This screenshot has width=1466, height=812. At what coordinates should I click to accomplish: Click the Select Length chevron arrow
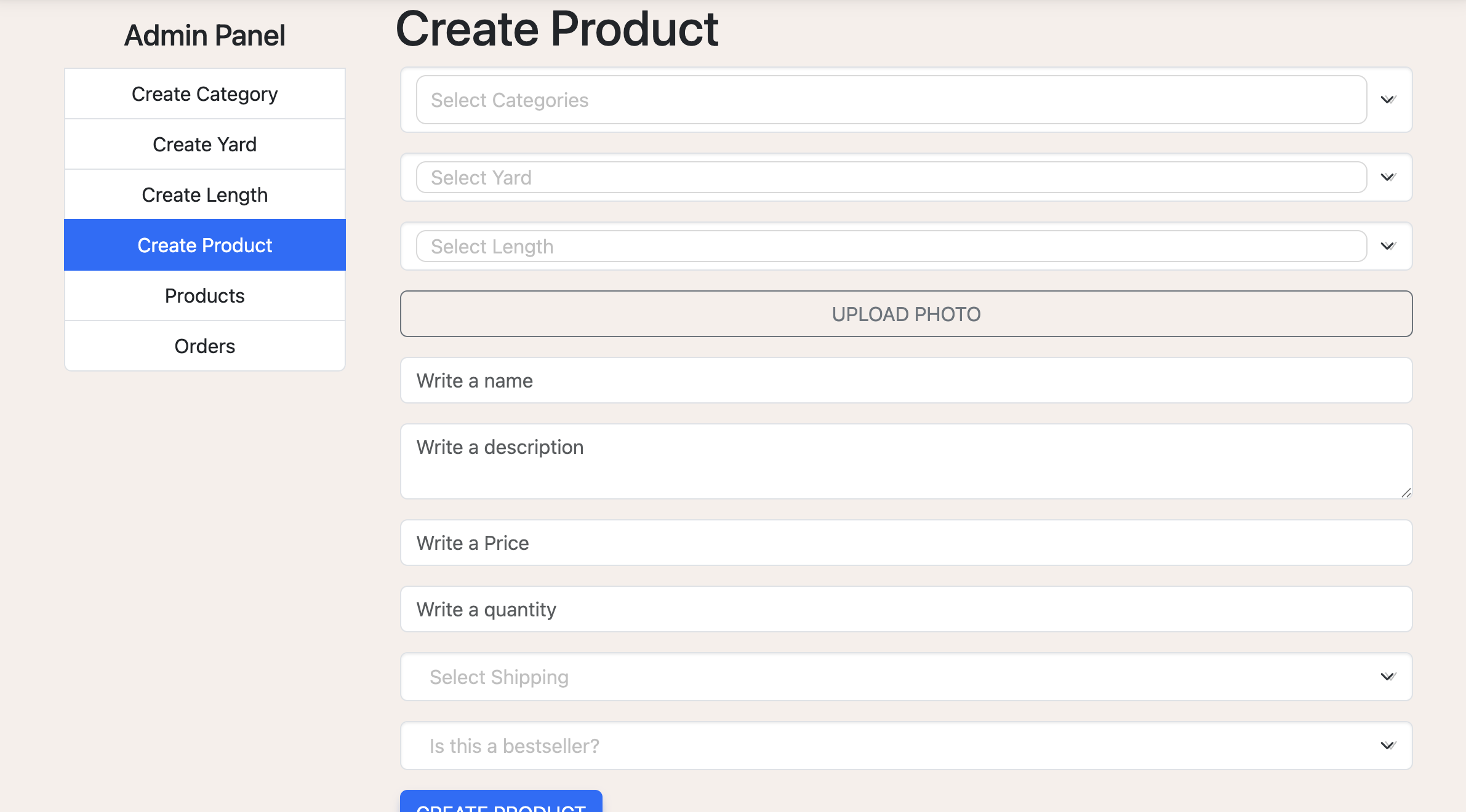tap(1388, 246)
